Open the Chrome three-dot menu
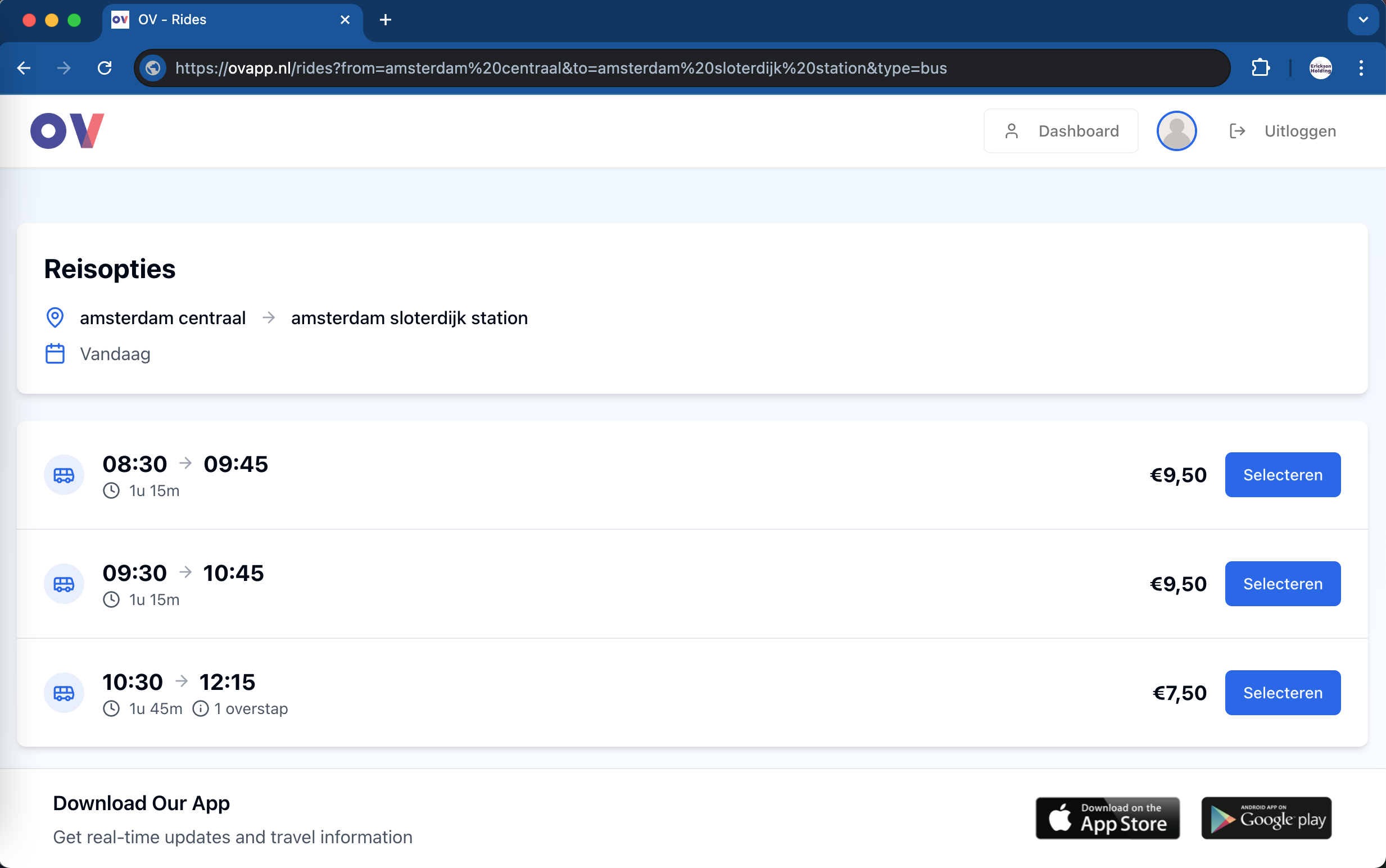The width and height of the screenshot is (1386, 868). (1361, 68)
